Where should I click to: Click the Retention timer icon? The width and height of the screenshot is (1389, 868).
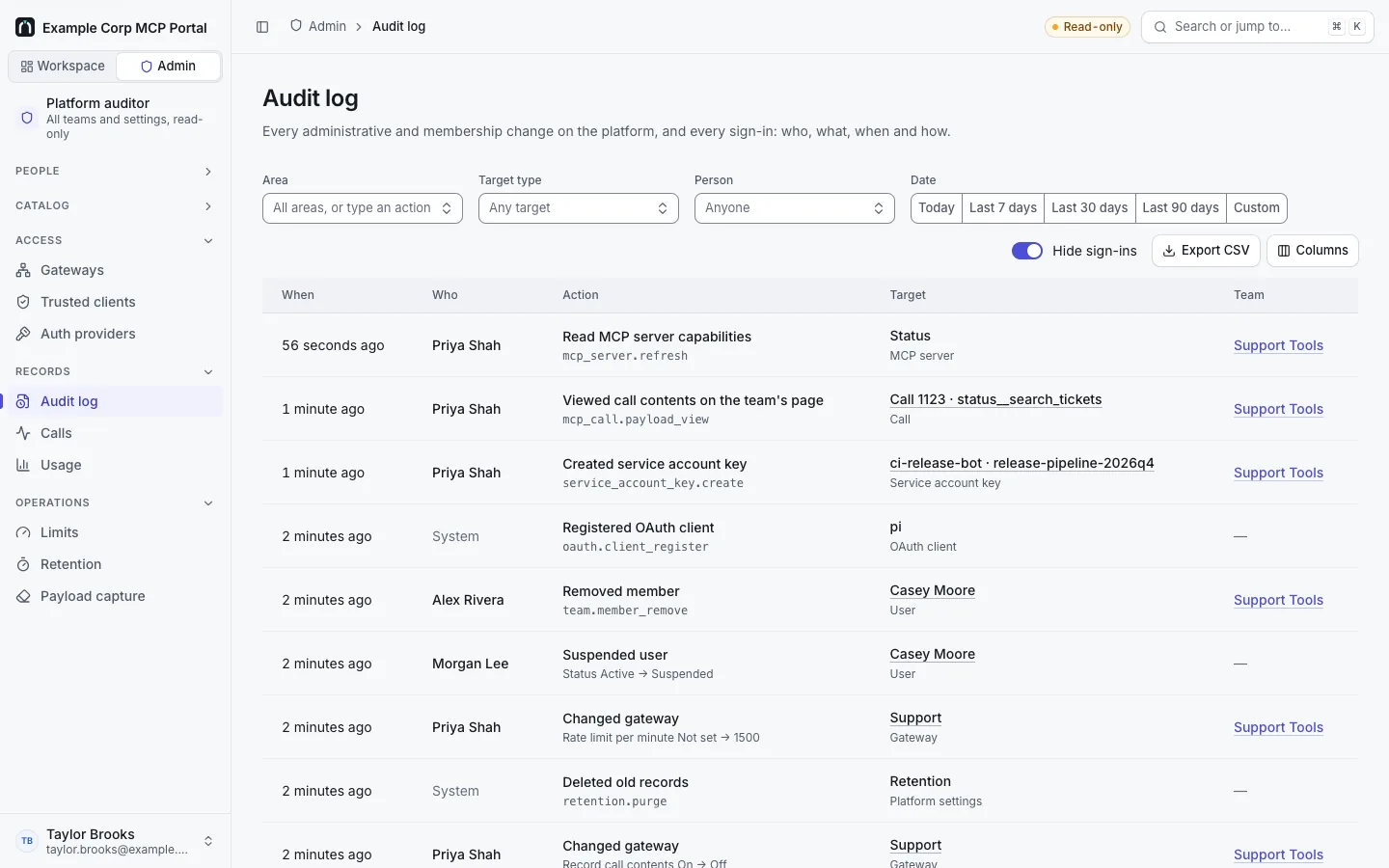tap(23, 564)
